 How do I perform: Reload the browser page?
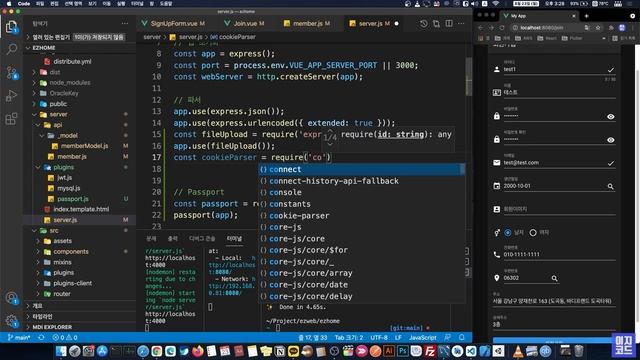point(502,28)
